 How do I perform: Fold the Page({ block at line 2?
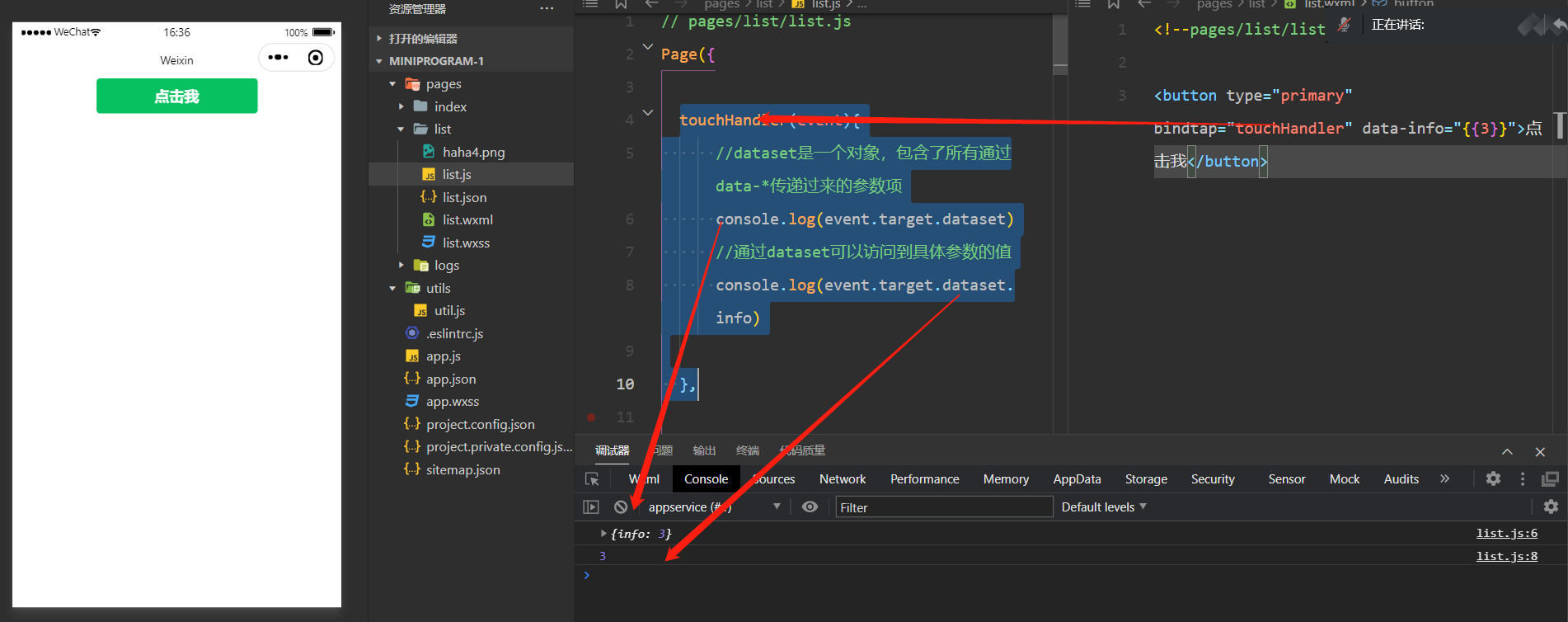point(648,47)
